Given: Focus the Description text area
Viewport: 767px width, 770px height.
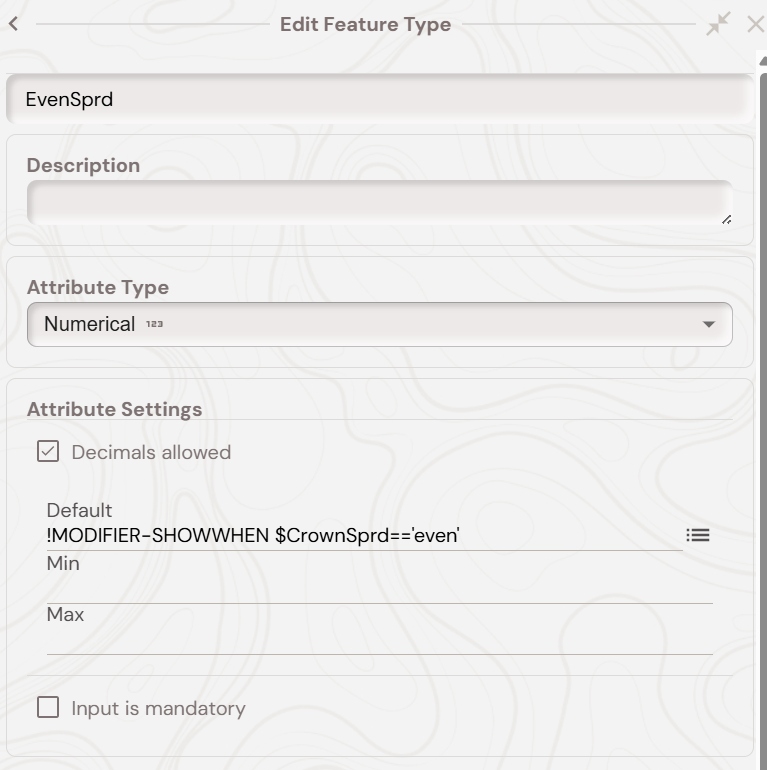Looking at the screenshot, I should pos(379,203).
